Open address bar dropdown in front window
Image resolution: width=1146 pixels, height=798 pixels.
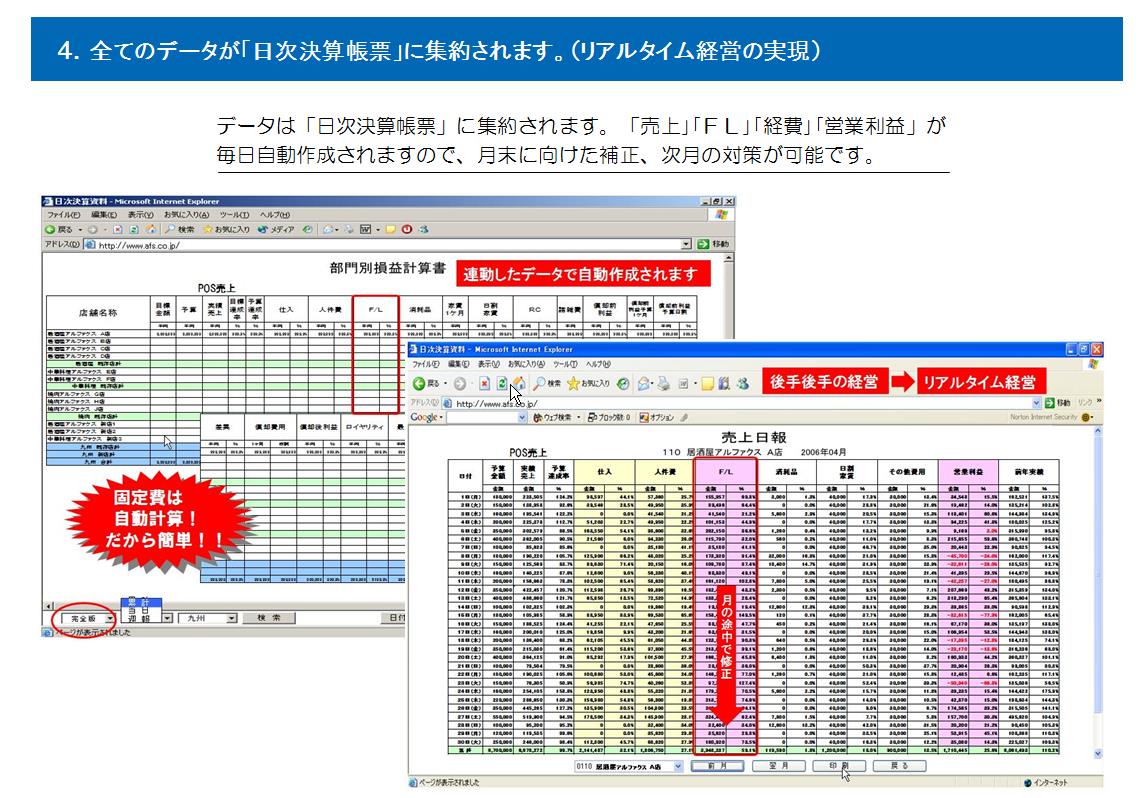[1036, 403]
